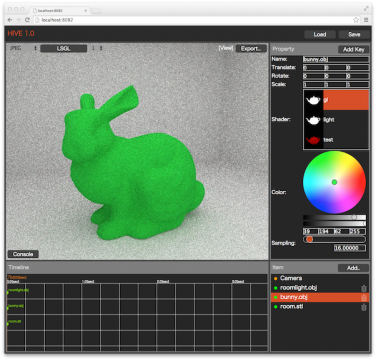Open the Console panel
Image resolution: width=376 pixels, height=360 pixels.
23,254
